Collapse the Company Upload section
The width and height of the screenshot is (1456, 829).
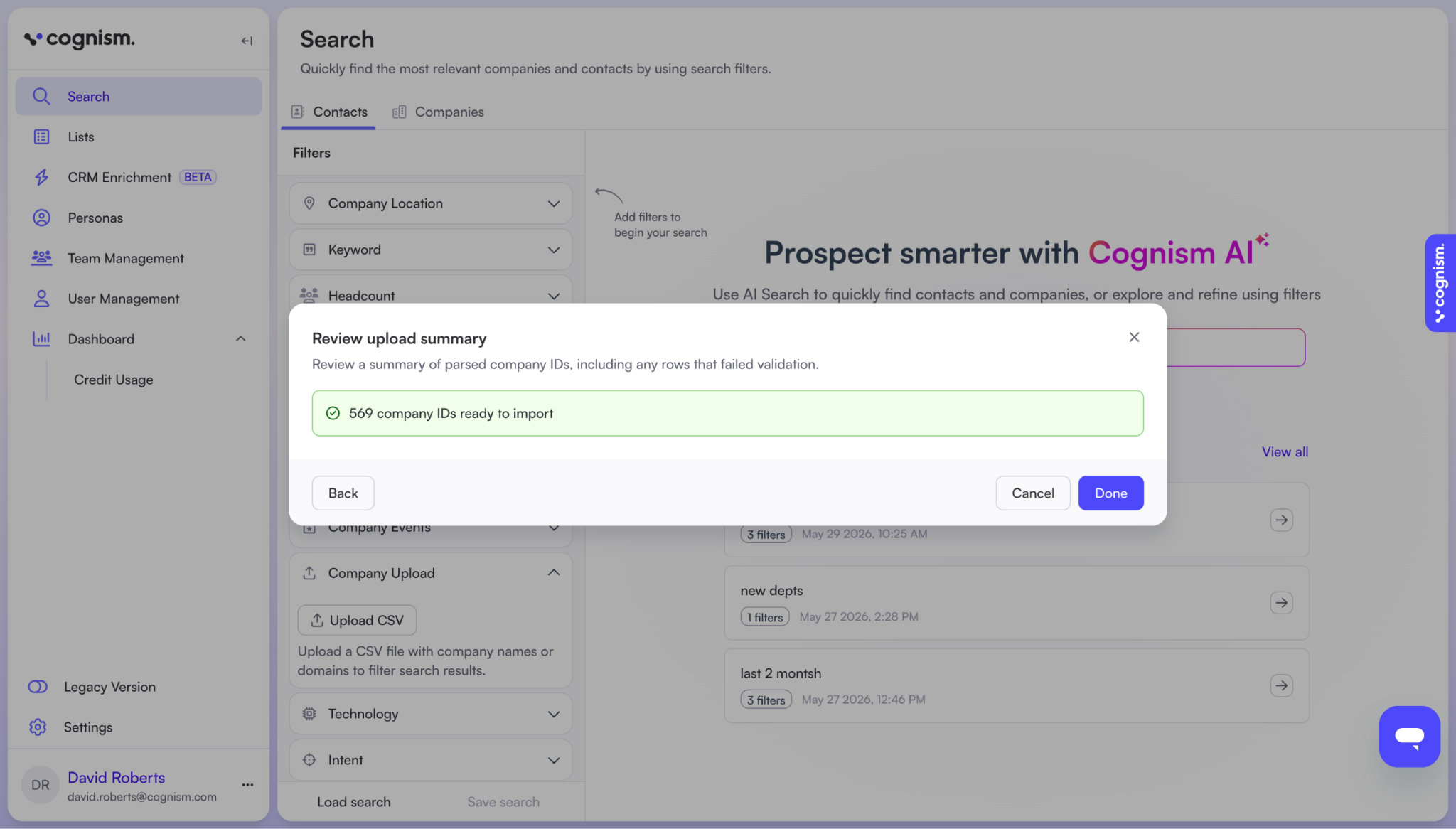coord(554,573)
